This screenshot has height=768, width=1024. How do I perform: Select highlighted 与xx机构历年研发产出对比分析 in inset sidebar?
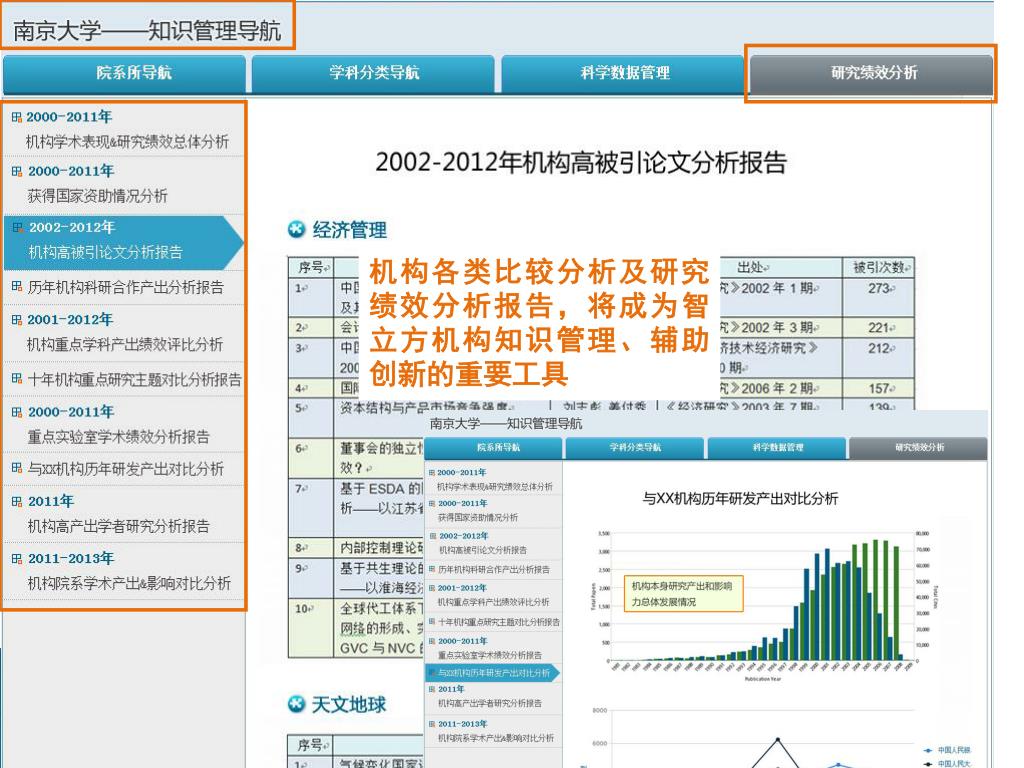coord(492,673)
